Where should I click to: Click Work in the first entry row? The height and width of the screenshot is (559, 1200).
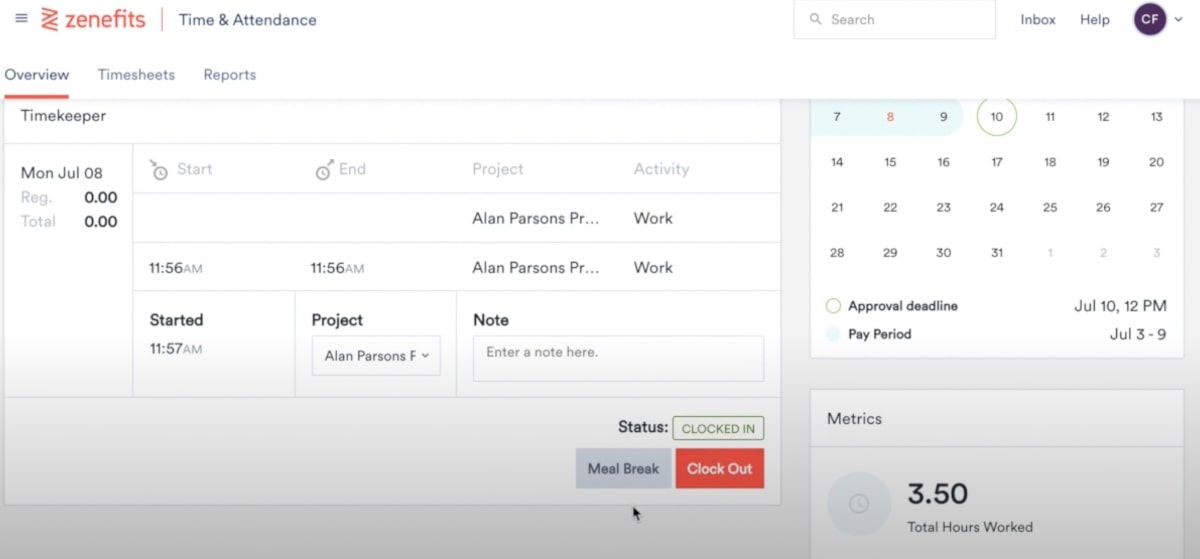coord(653,218)
